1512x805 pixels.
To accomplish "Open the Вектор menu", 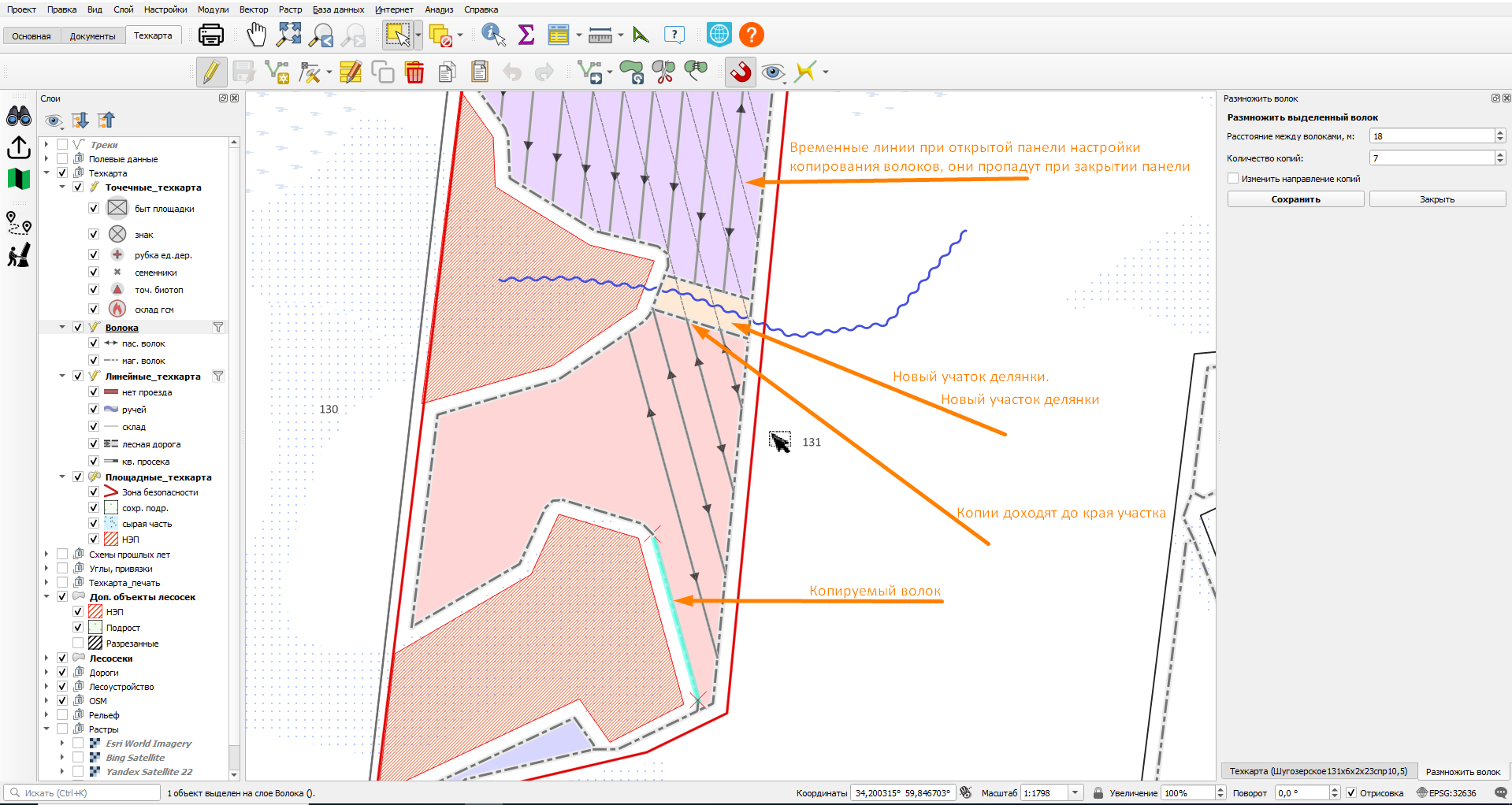I will (x=254, y=9).
